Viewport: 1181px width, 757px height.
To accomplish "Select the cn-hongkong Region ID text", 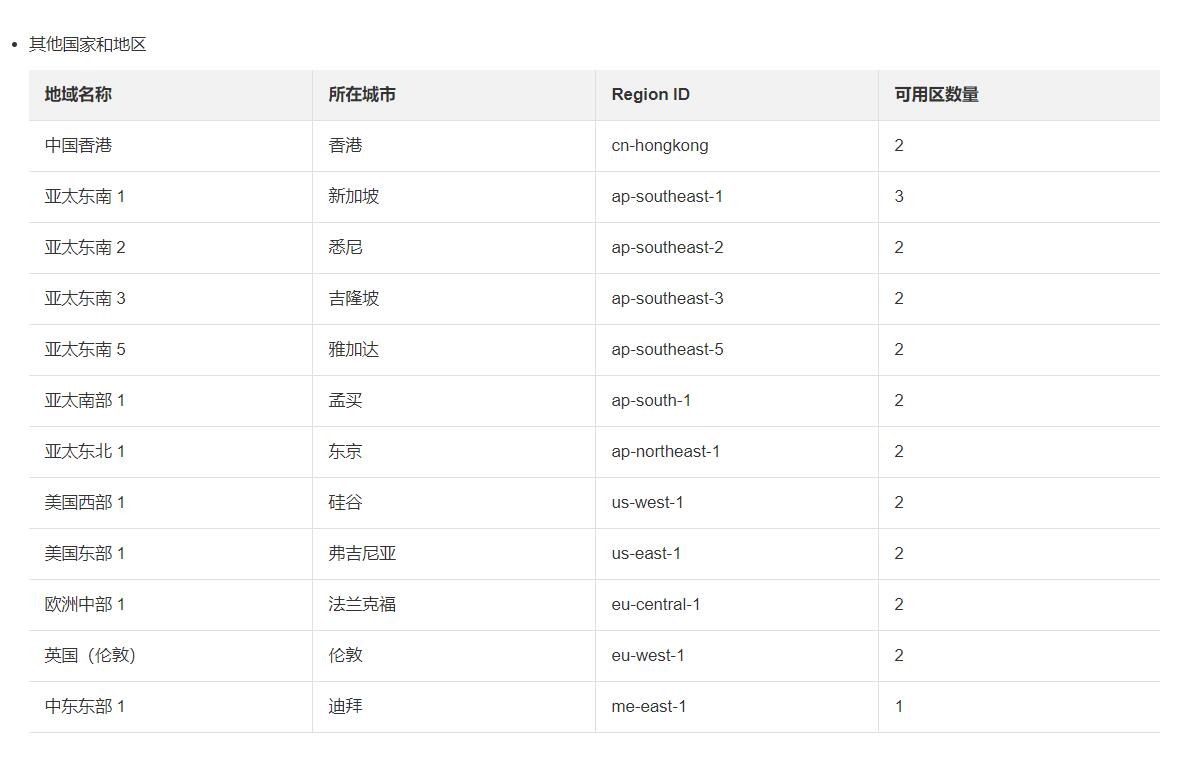I will [659, 145].
